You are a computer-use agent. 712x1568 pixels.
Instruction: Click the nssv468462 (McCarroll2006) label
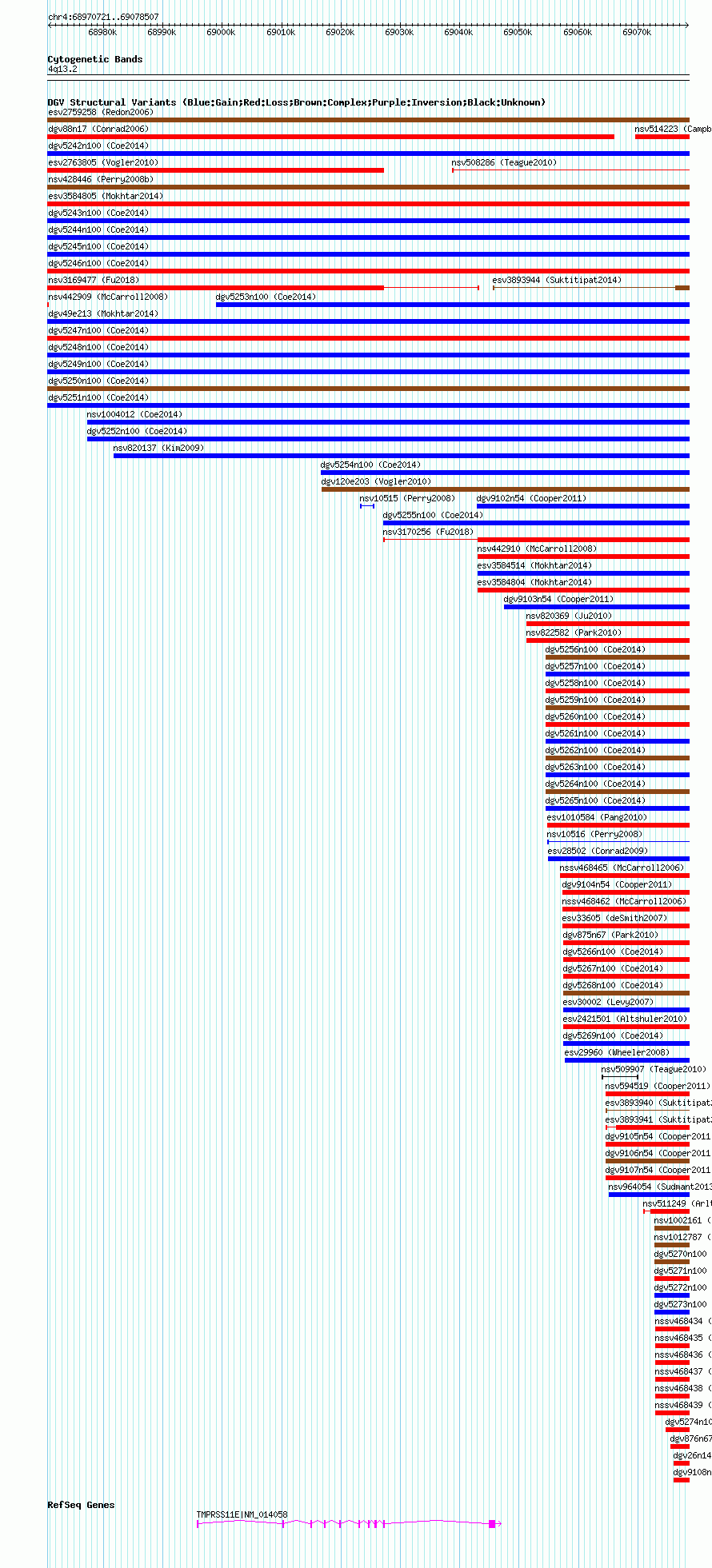coord(625,901)
